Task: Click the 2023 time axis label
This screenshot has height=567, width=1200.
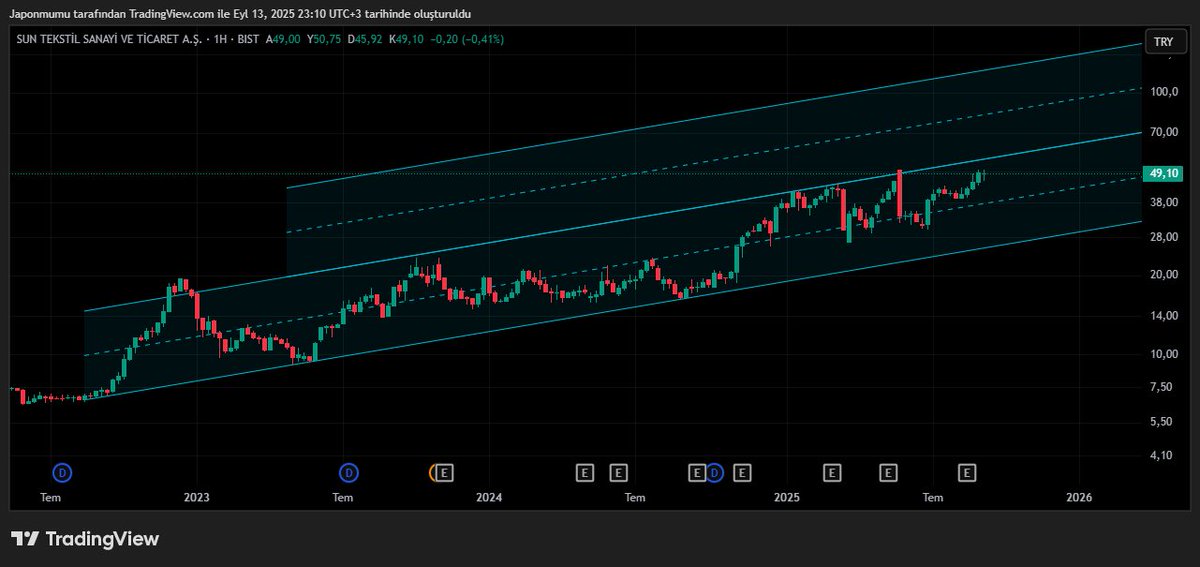Action: [196, 497]
